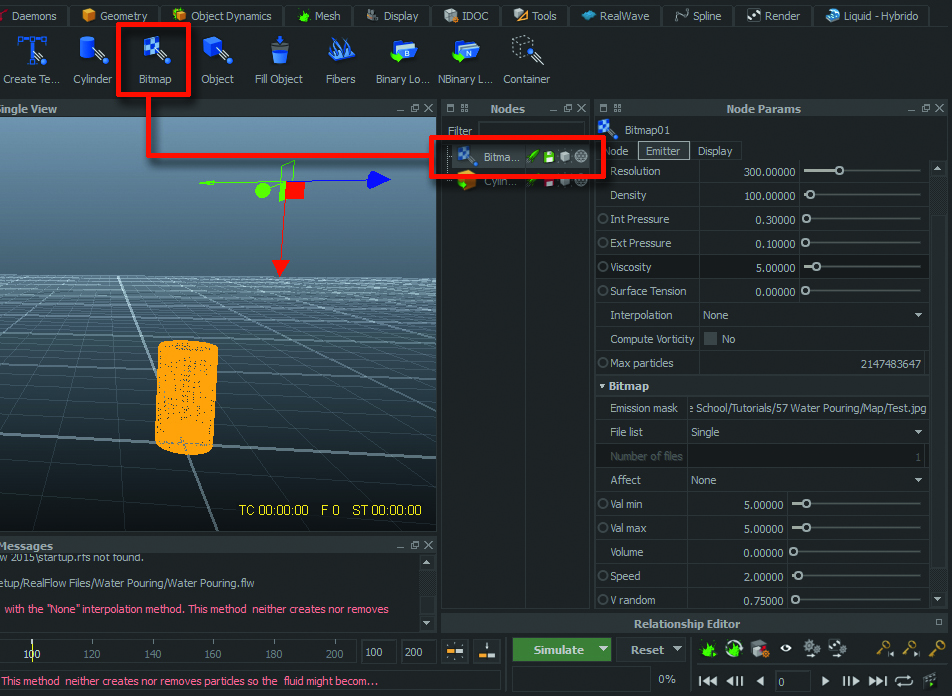The image size is (952, 696).
Task: Click the timeline fit range icon
Action: pyautogui.click(x=455, y=652)
